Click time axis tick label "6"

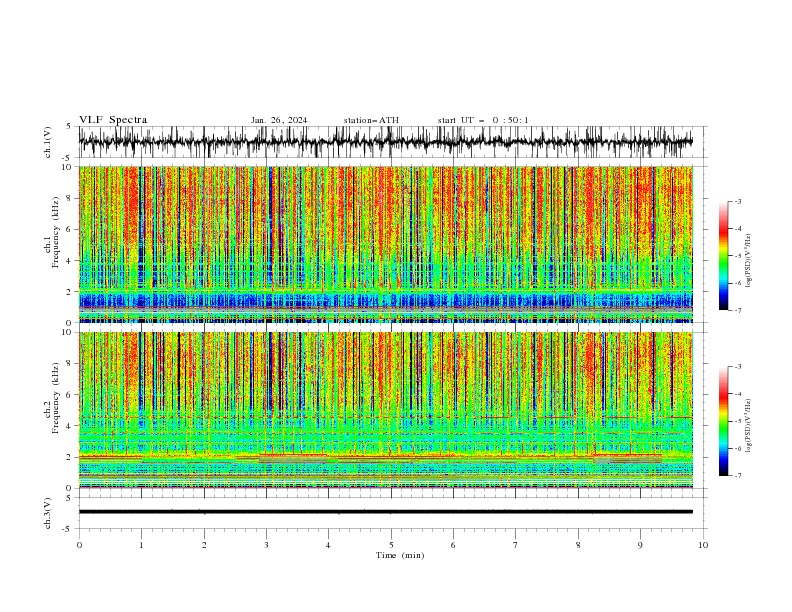pos(453,545)
